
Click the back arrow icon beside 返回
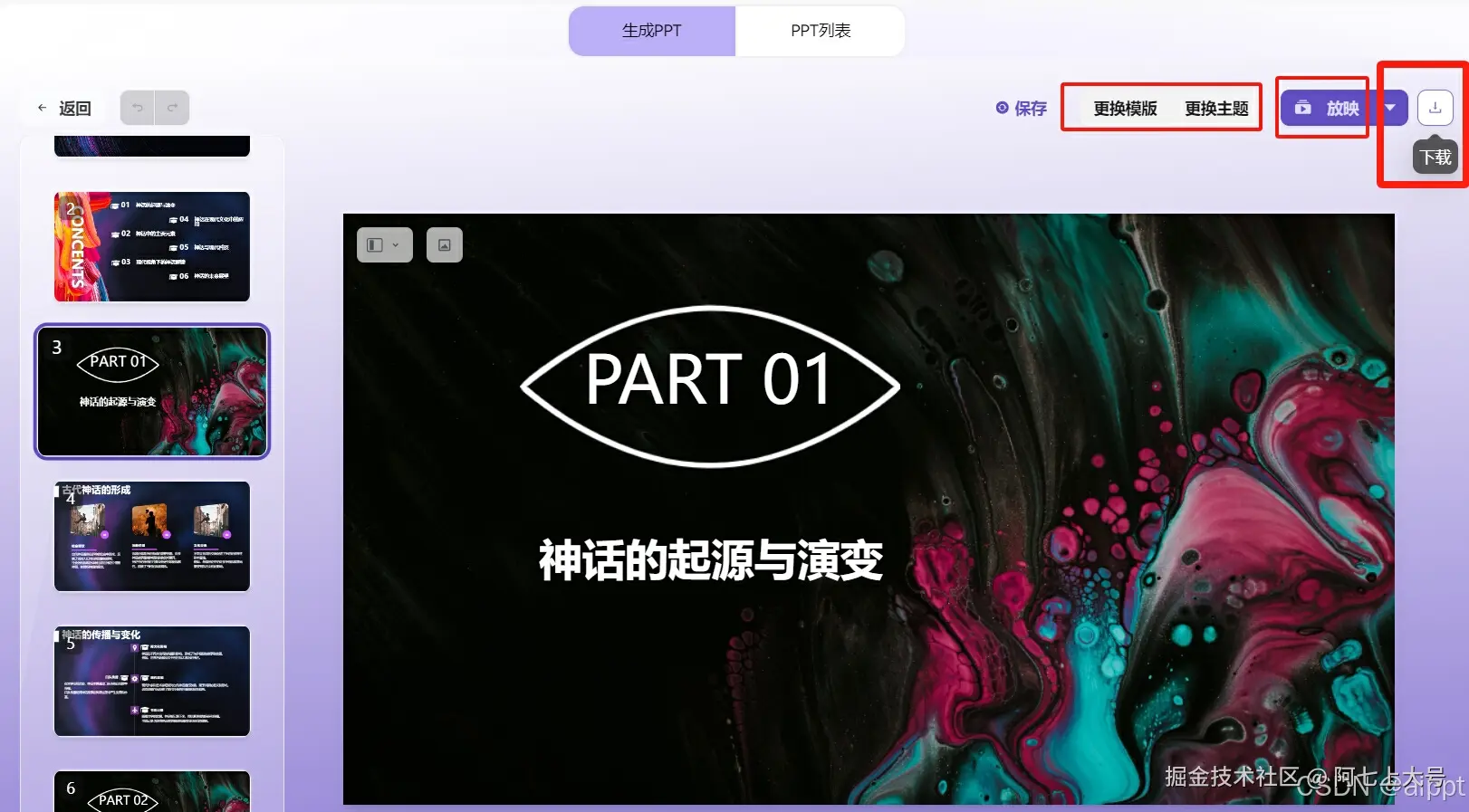(x=42, y=108)
